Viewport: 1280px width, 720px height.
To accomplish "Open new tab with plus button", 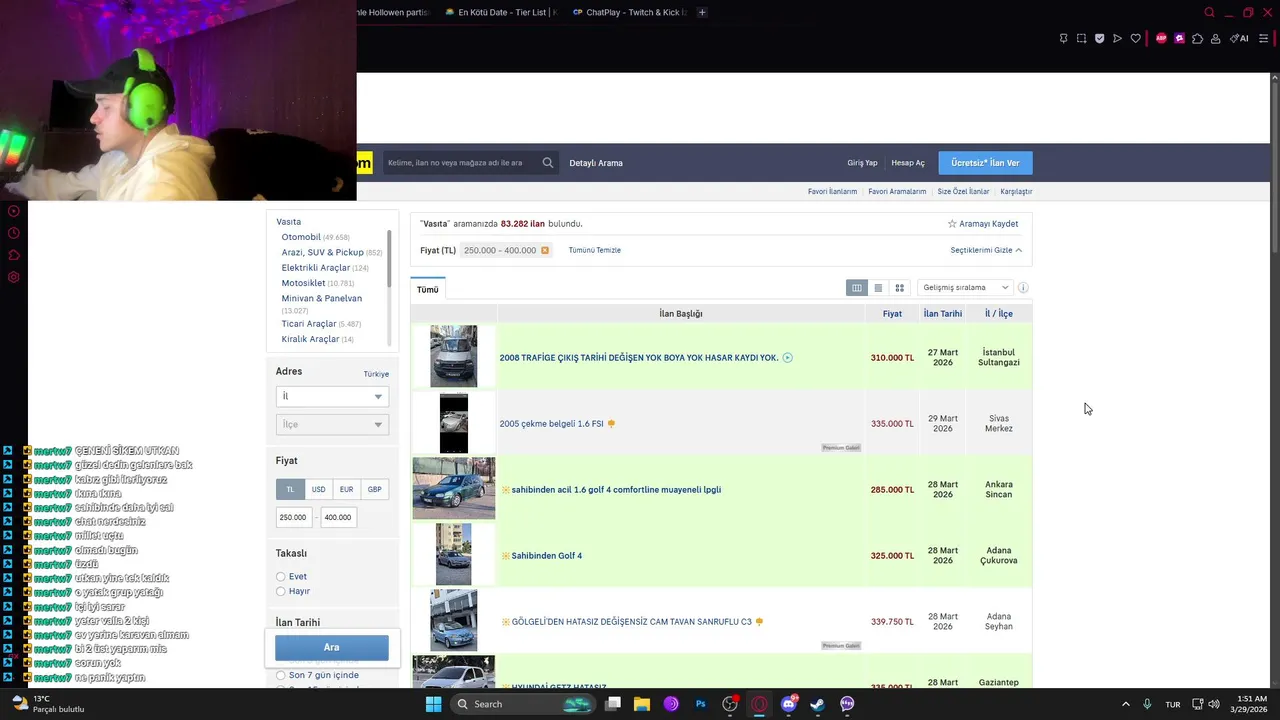I will click(702, 13).
